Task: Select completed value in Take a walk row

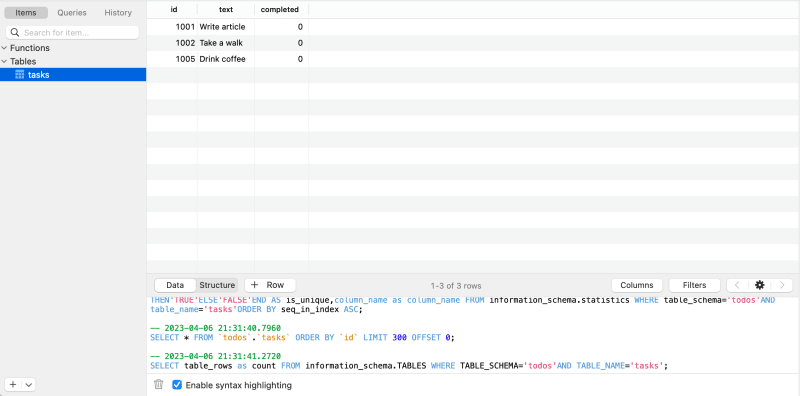Action: pyautogui.click(x=282, y=43)
